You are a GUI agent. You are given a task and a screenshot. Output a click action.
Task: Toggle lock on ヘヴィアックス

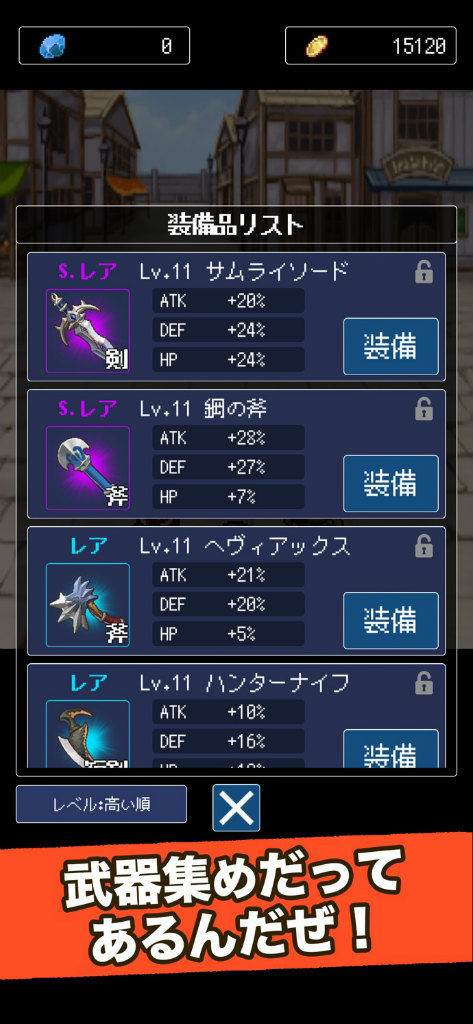coord(424,547)
